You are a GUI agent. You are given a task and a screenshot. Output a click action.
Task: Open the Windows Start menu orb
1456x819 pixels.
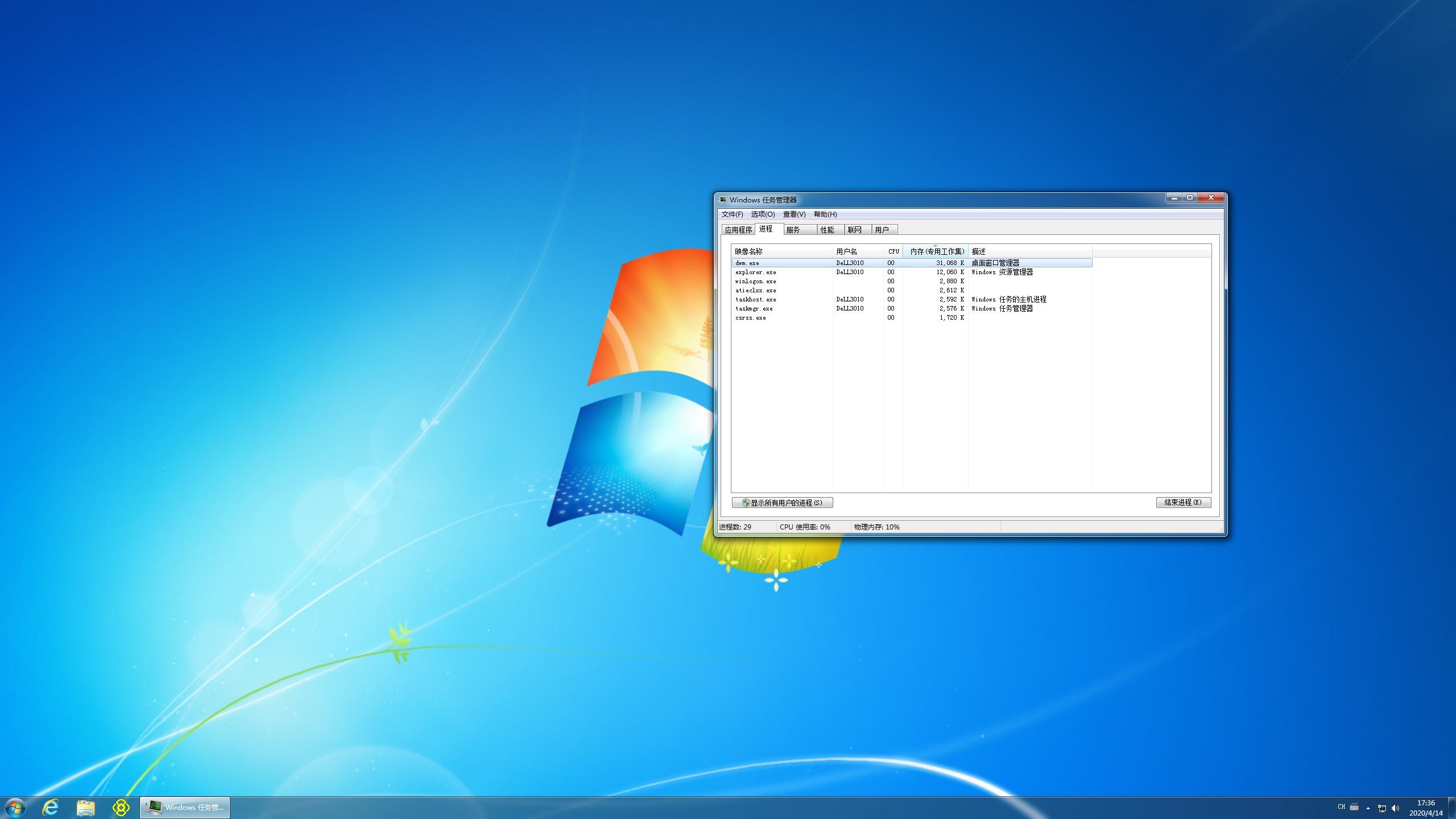tap(14, 807)
